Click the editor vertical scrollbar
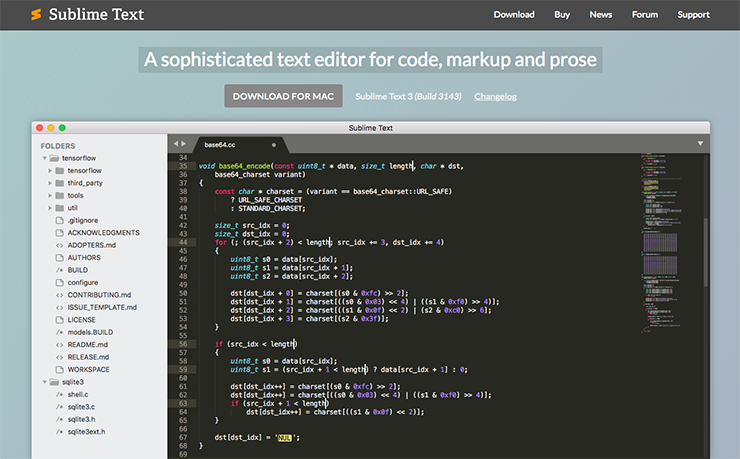Viewport: 740px width, 459px height. (x=706, y=252)
